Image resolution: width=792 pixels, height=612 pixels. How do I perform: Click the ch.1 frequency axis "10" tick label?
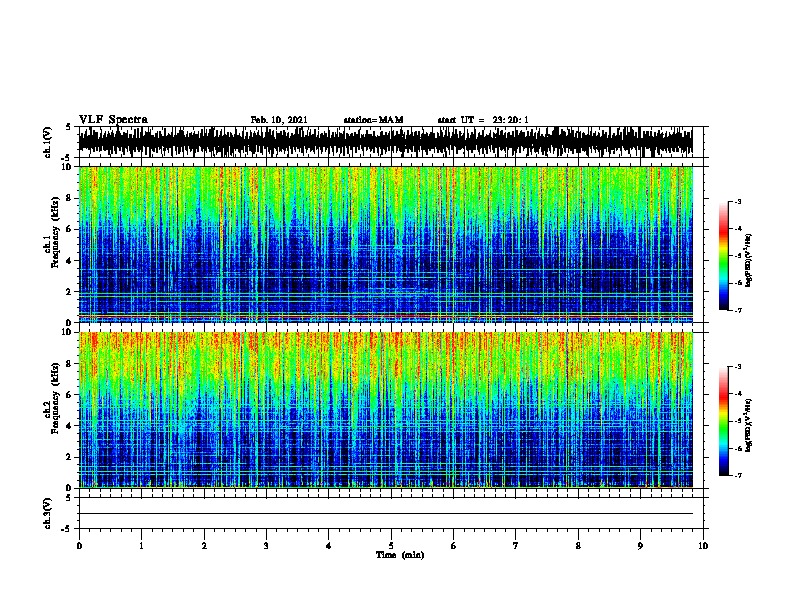point(67,167)
